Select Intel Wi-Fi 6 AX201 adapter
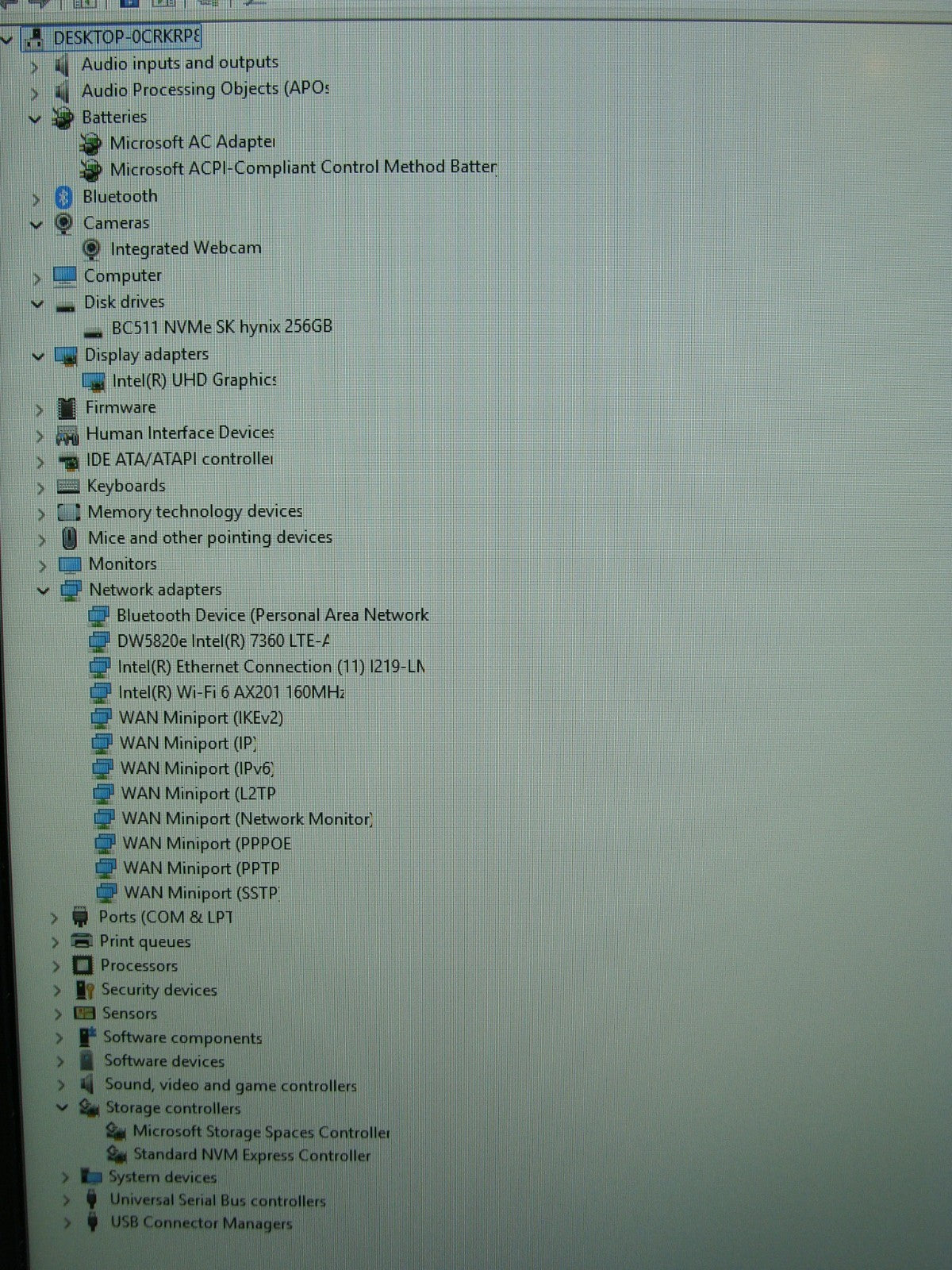This screenshot has height=1270, width=952. click(x=230, y=692)
